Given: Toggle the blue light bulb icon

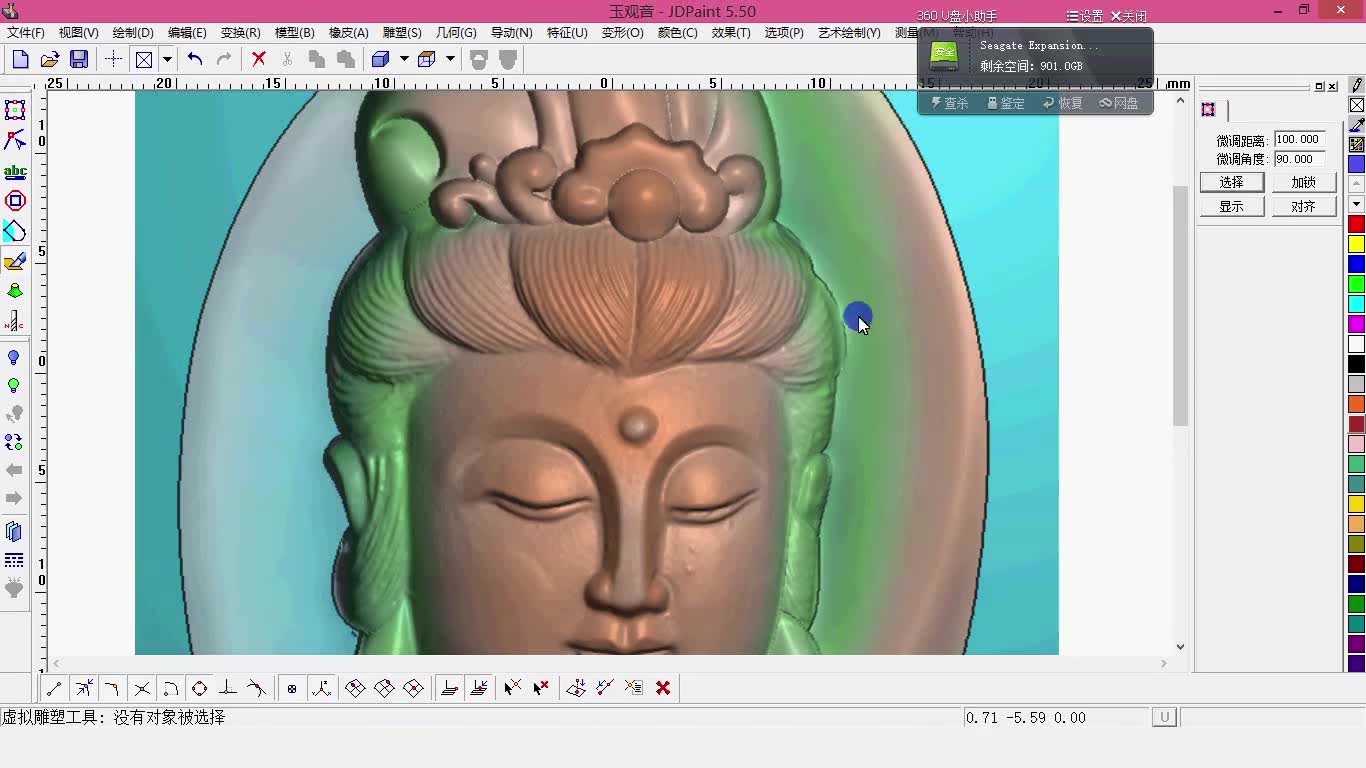Looking at the screenshot, I should pyautogui.click(x=14, y=358).
